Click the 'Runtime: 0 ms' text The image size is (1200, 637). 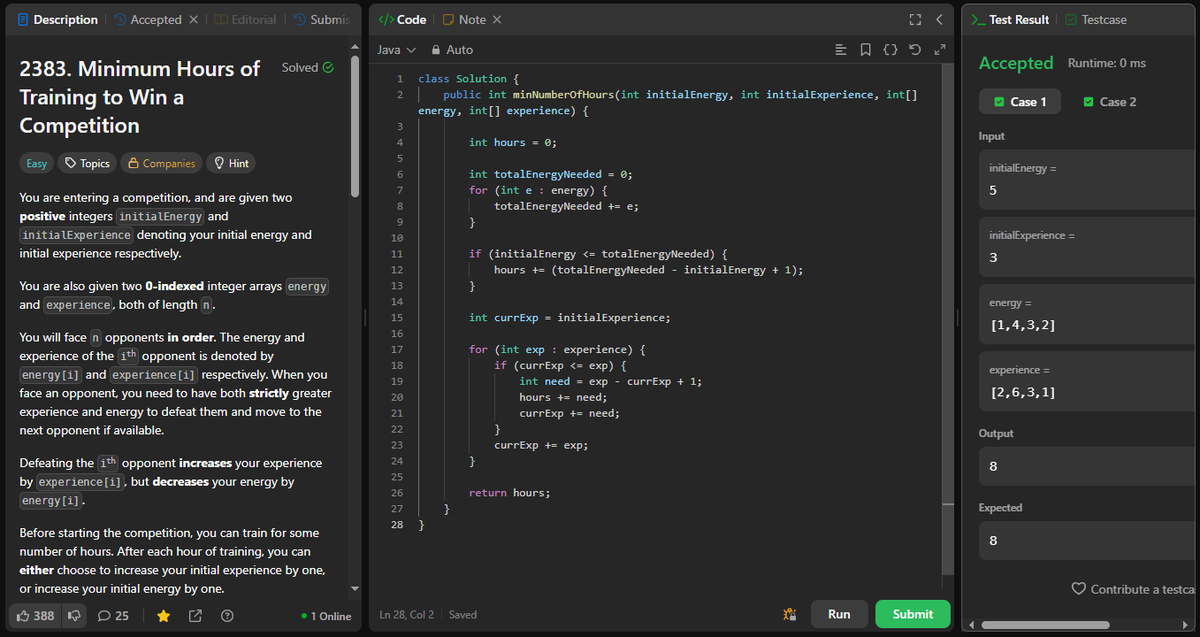click(1107, 63)
